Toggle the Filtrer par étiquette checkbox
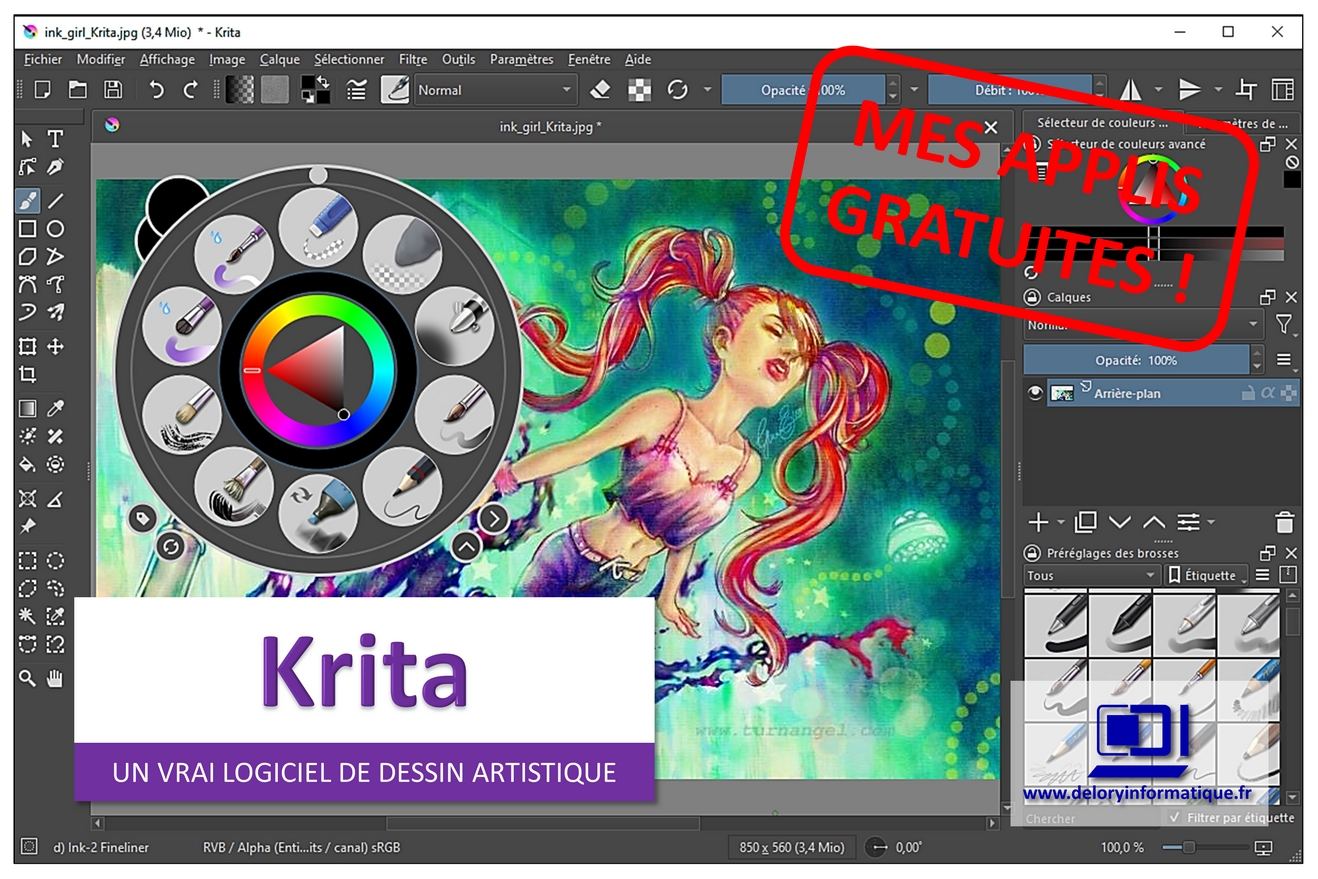 pos(1174,817)
